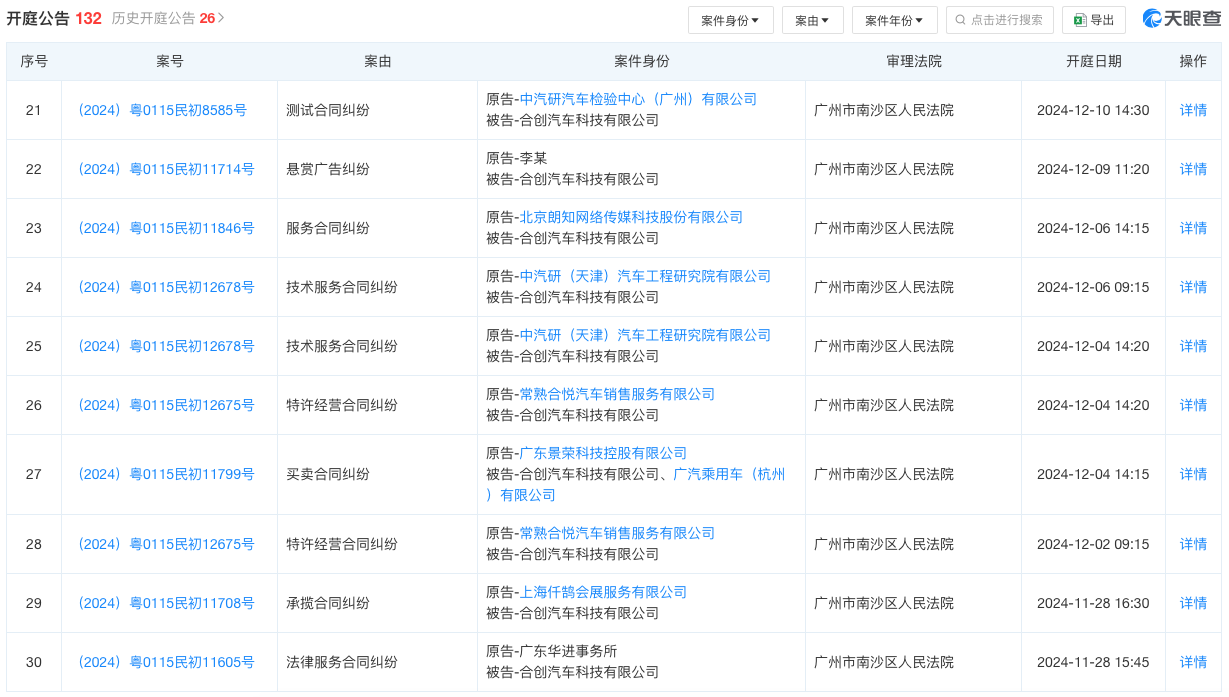Open the 案件年份 filter dropdown
This screenshot has height=697, width=1229.
point(894,20)
